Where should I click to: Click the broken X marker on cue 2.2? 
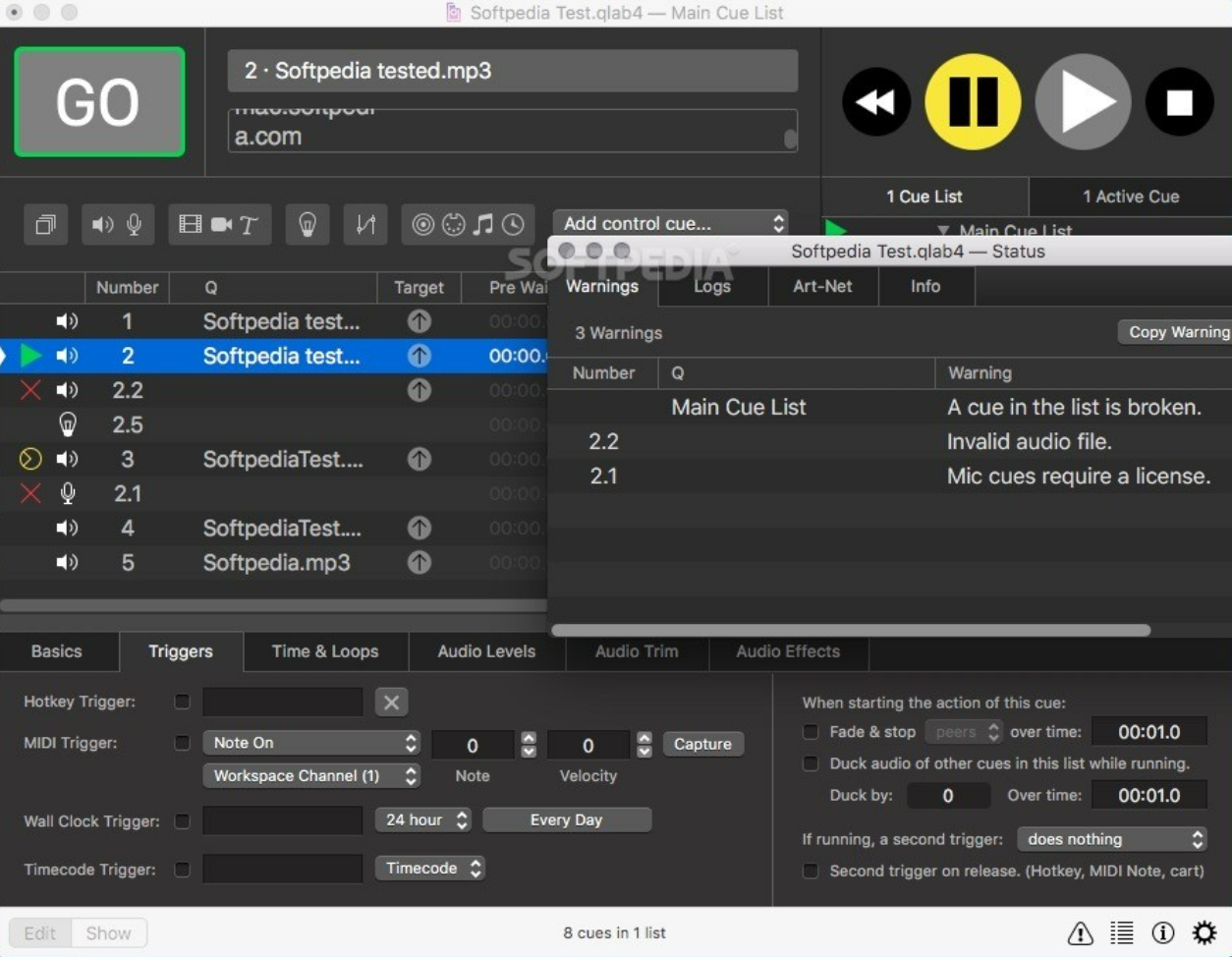(30, 390)
